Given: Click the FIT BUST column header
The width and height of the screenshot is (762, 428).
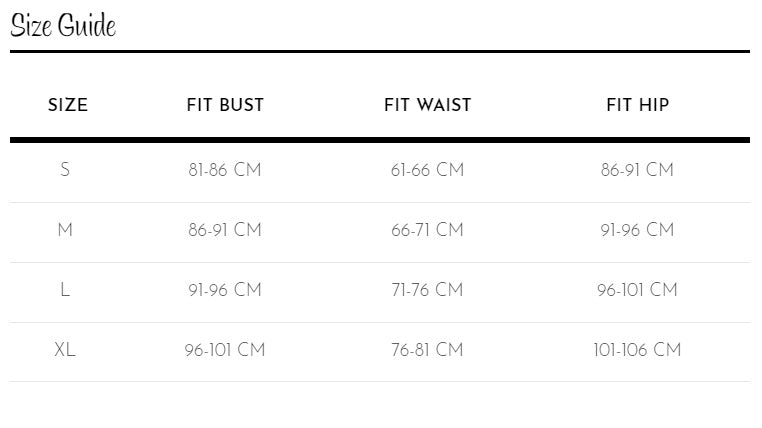Looking at the screenshot, I should tap(225, 105).
